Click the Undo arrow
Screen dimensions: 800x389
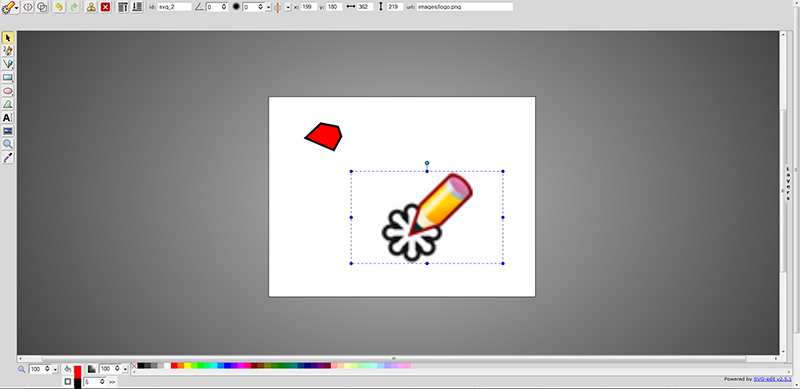[60, 7]
